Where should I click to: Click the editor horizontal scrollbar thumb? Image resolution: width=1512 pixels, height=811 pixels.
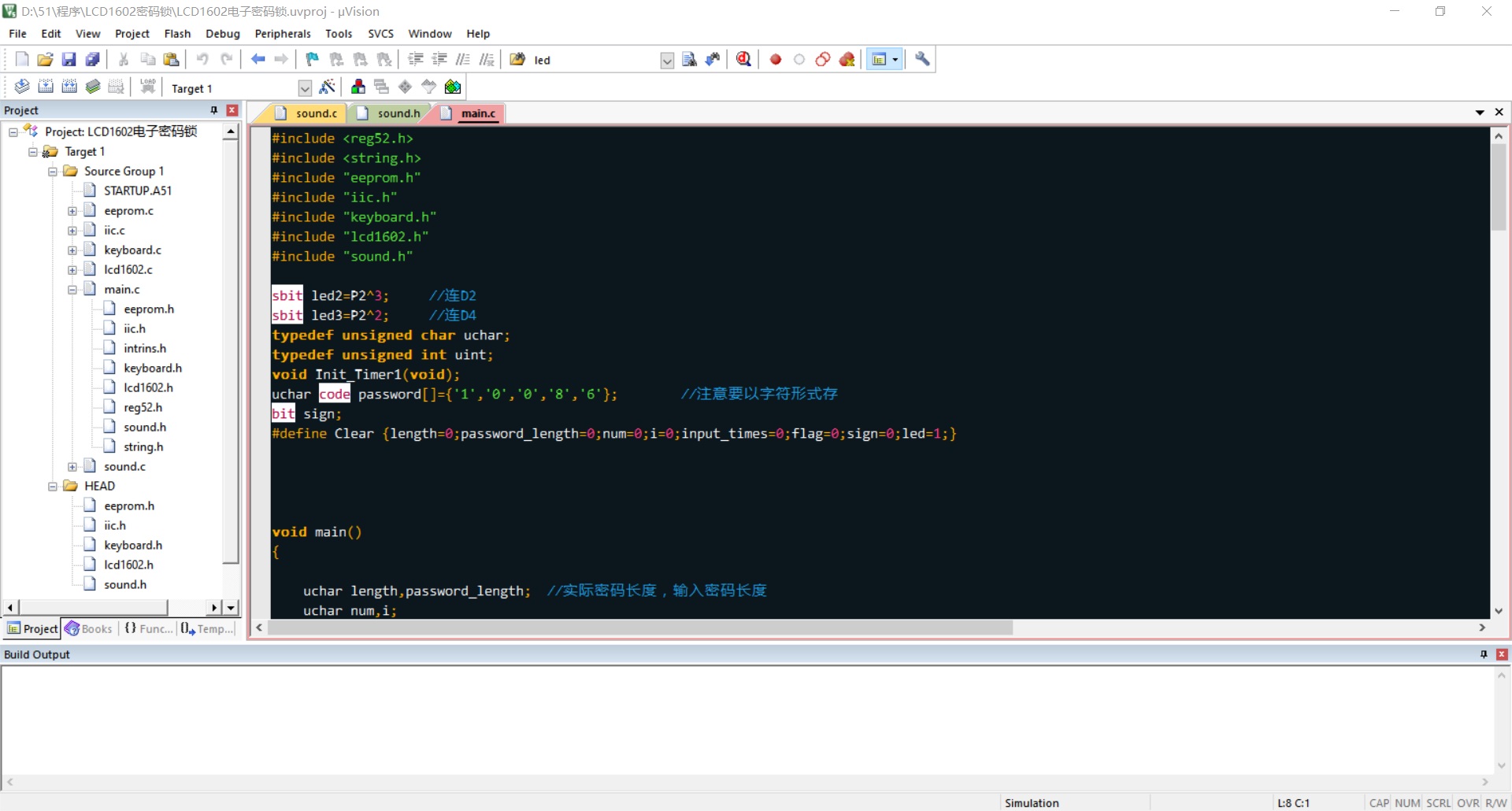[640, 628]
